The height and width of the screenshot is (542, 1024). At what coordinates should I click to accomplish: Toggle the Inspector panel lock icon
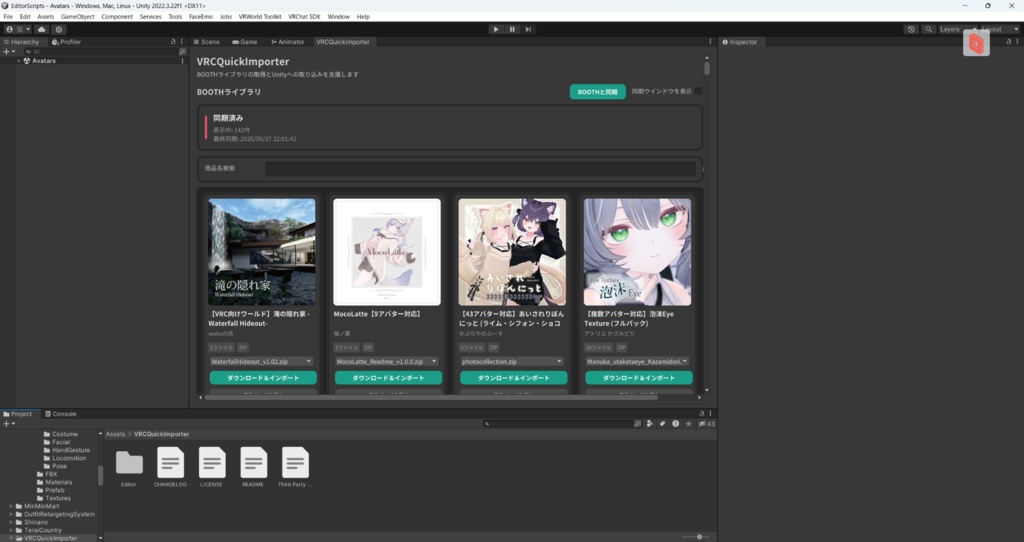point(1008,41)
